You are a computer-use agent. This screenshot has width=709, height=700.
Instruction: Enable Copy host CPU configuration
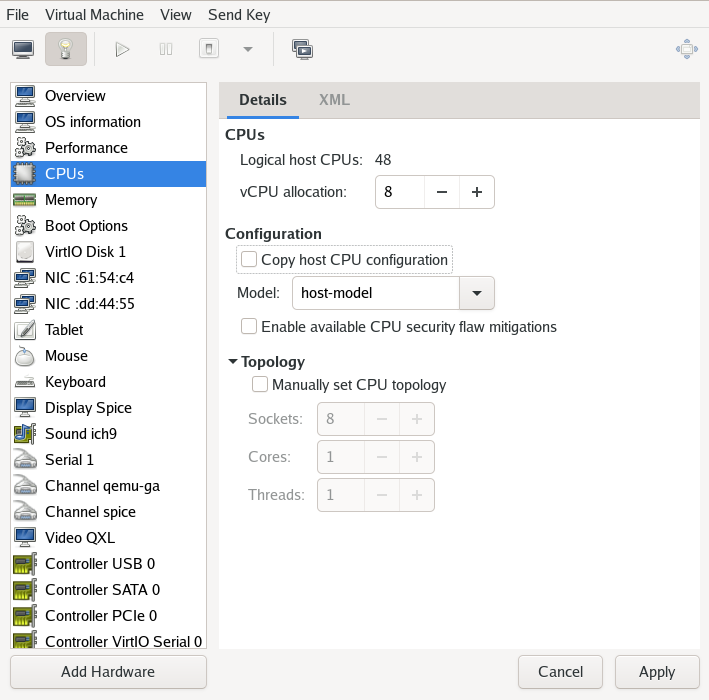[249, 260]
